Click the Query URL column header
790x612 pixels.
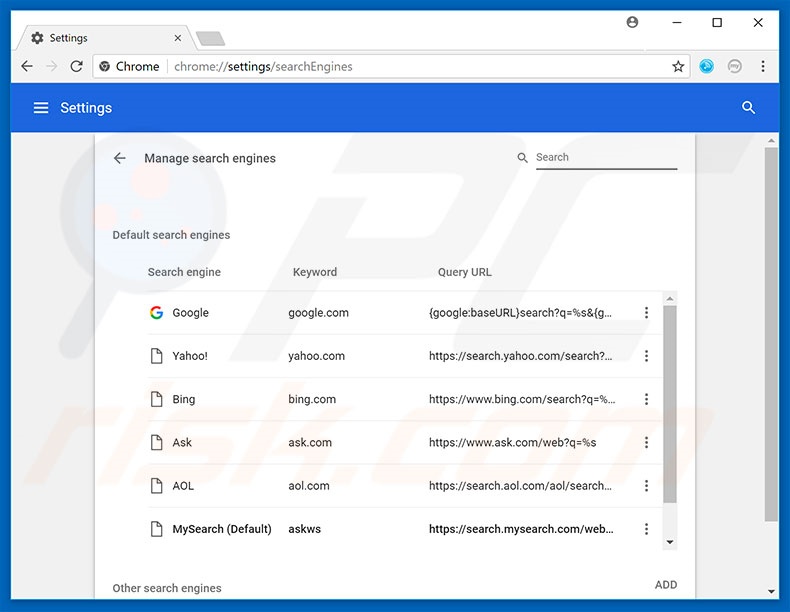coord(465,273)
